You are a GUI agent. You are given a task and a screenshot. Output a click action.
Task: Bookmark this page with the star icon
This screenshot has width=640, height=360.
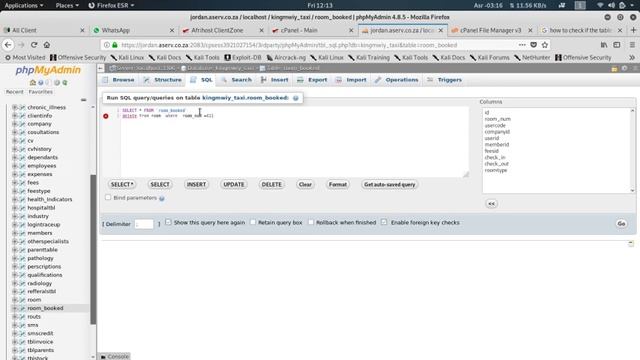point(545,45)
